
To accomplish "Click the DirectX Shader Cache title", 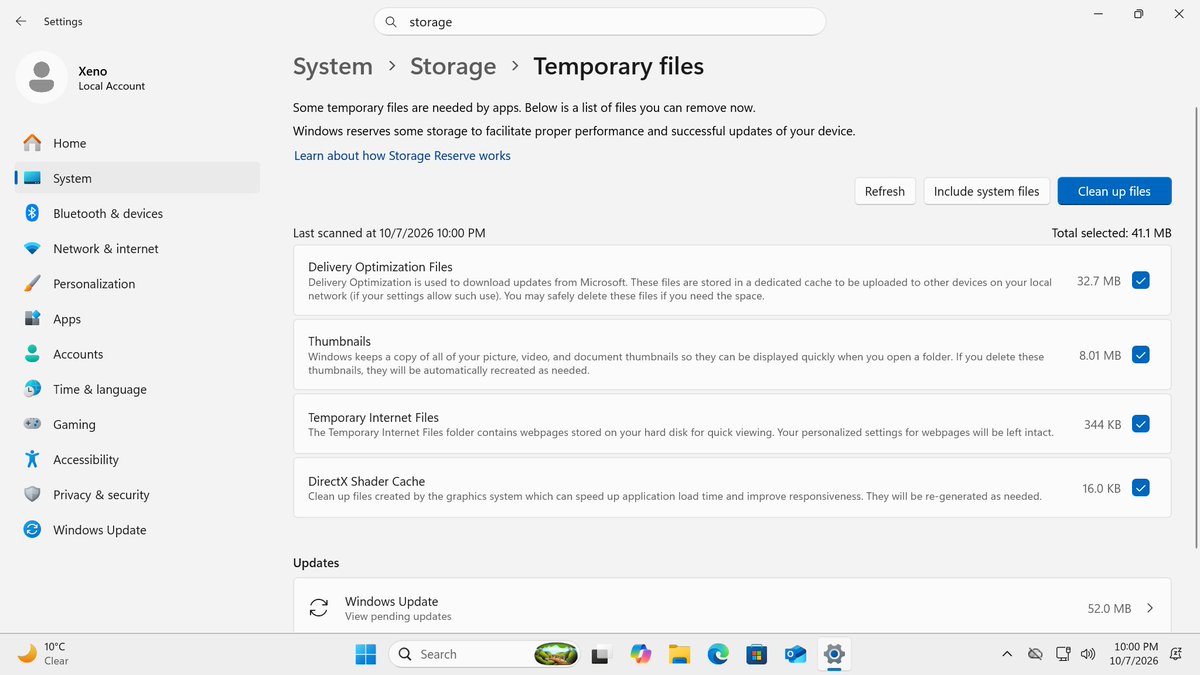I will pos(366,481).
